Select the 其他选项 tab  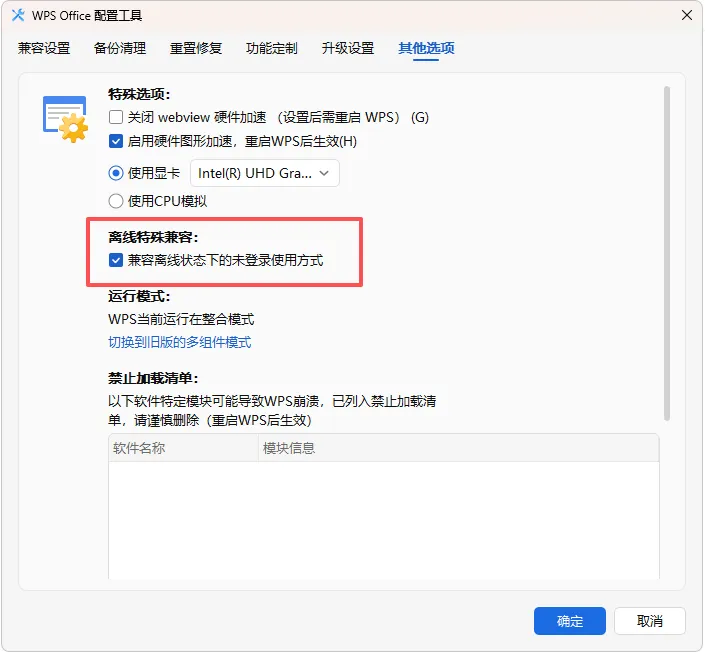(426, 48)
